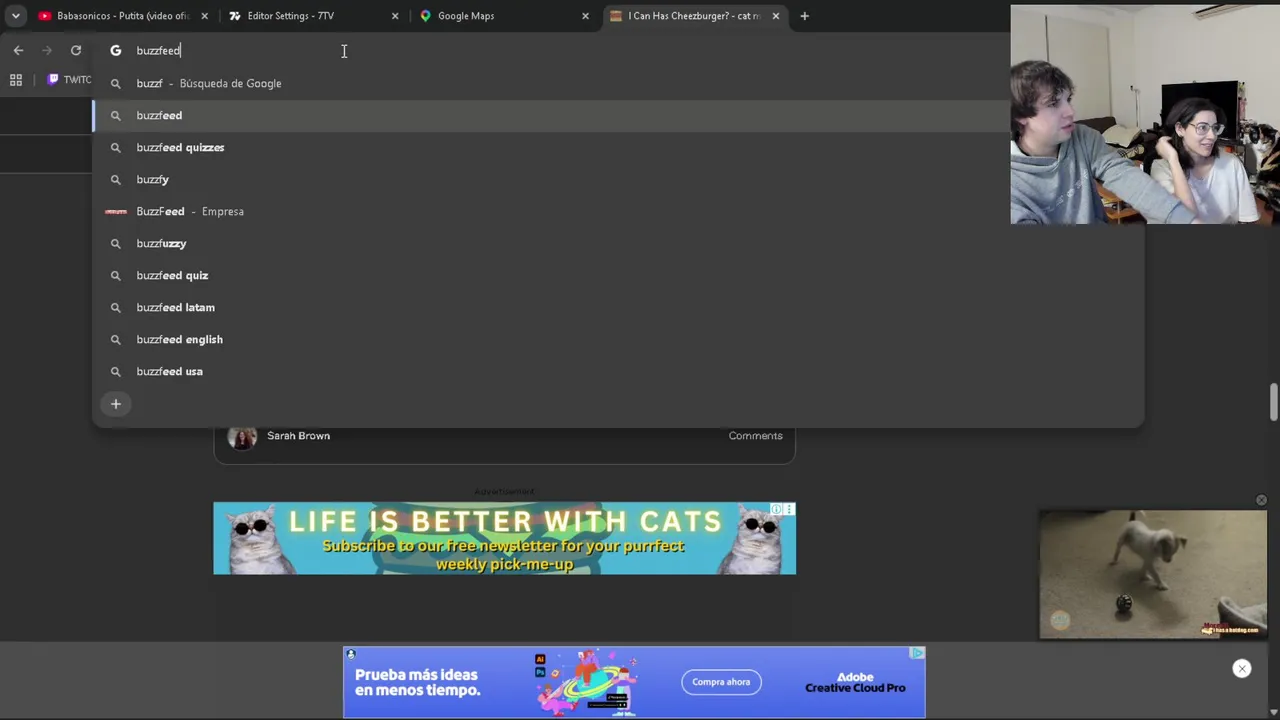Screen dimensions: 1280x720
Task: Open the apps grid in bookmarks bar
Action: click(16, 80)
